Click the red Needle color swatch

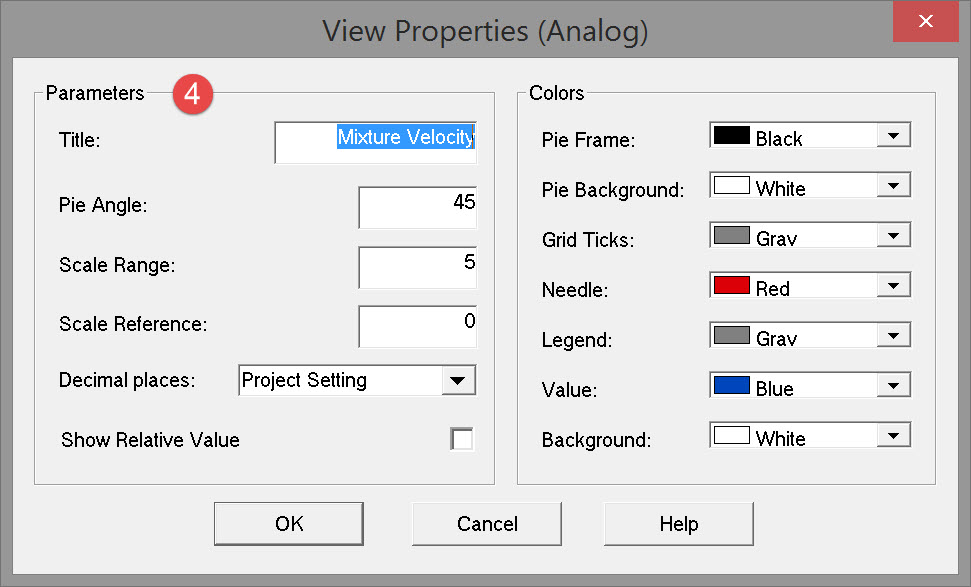click(731, 287)
